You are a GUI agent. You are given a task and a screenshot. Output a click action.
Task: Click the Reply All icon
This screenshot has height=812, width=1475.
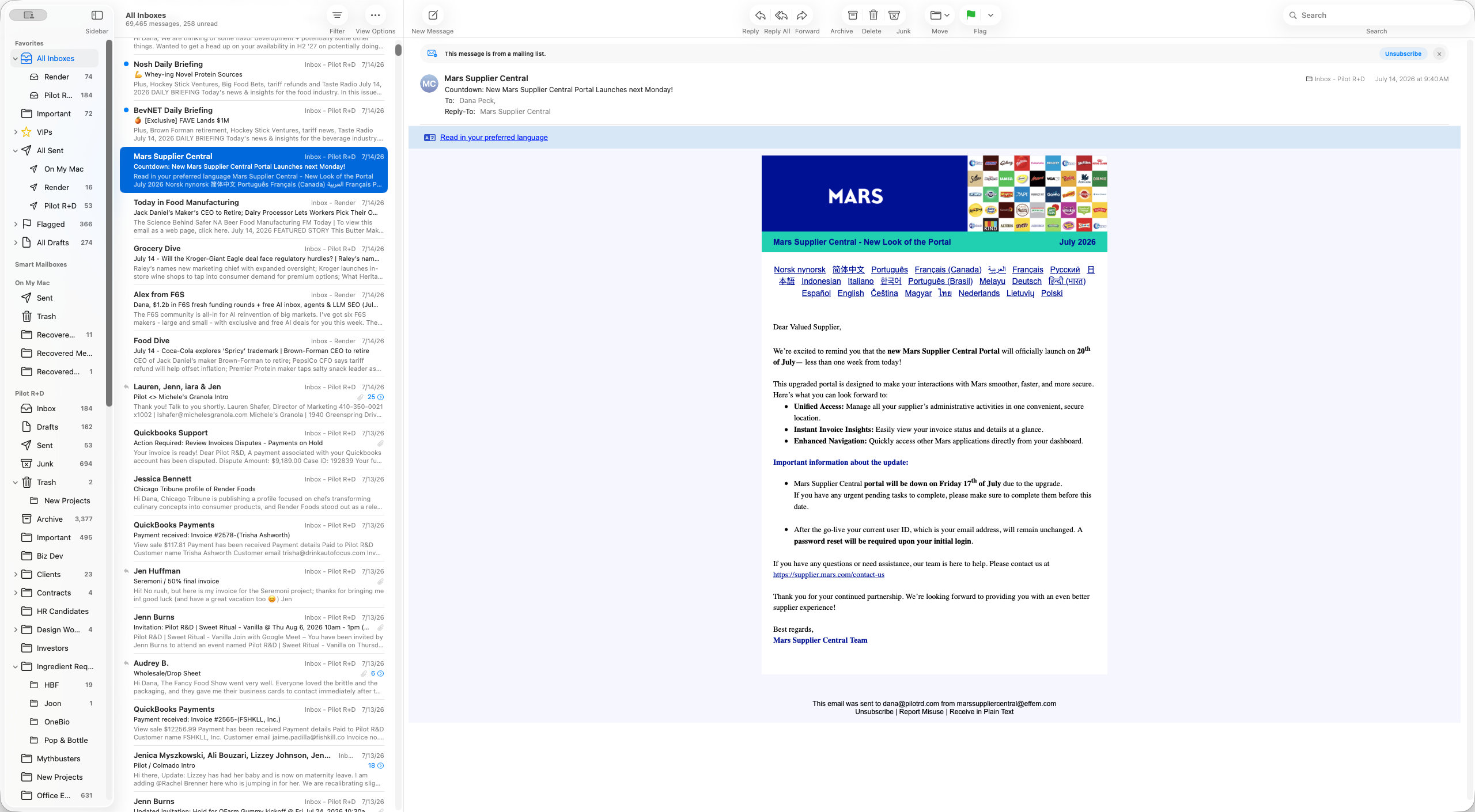pos(781,16)
